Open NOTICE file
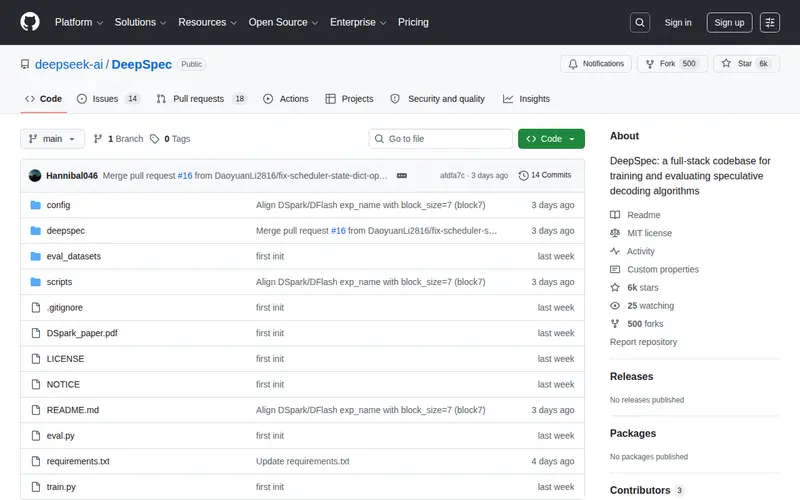Screen dimensions: 800x500 (63, 384)
